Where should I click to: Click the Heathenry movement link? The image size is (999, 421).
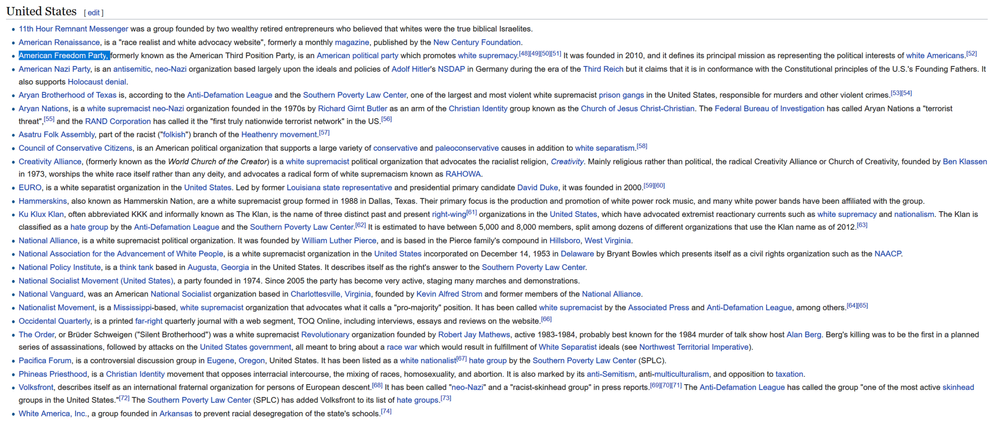tap(279, 134)
